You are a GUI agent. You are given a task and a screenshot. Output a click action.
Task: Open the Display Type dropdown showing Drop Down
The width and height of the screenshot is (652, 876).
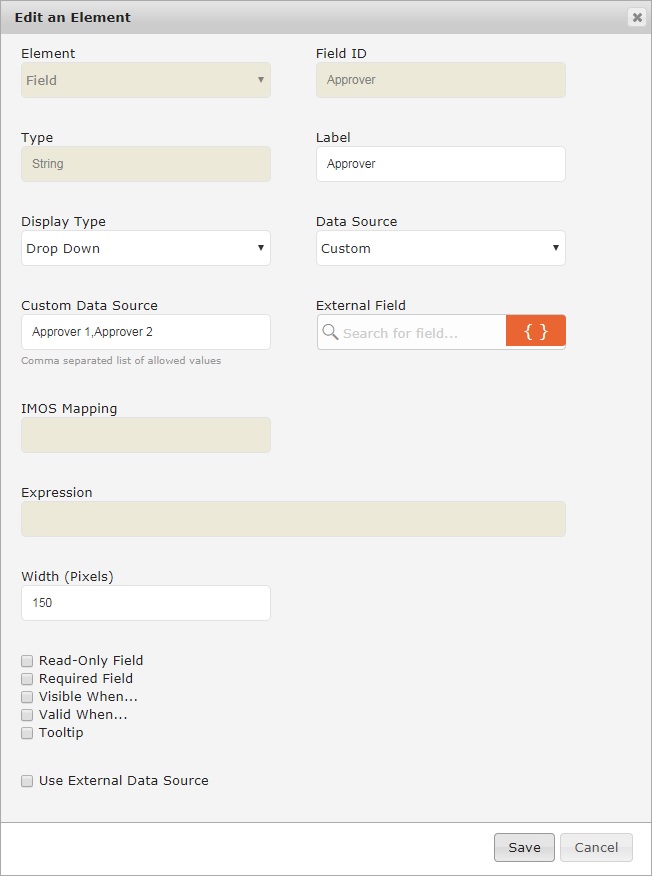tap(145, 248)
